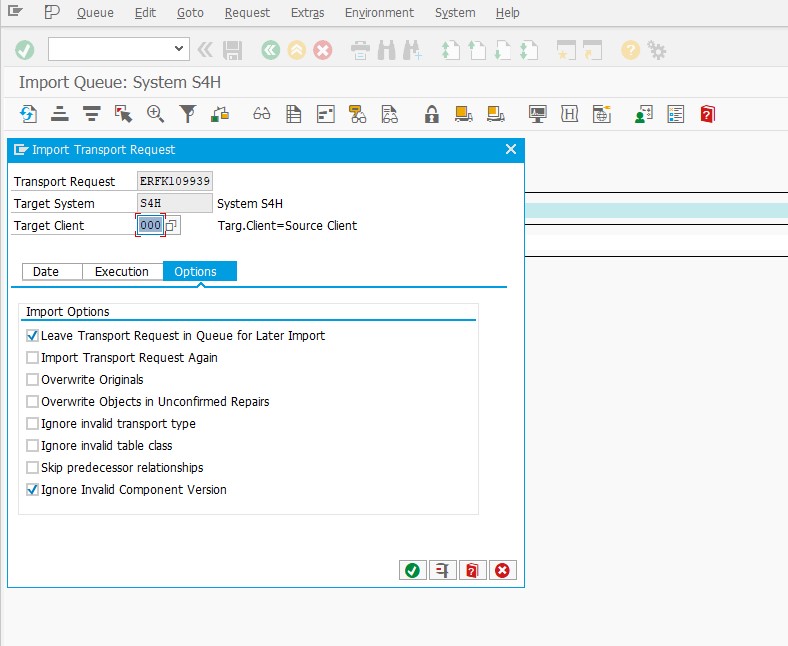
Task: Click the sort ascending bars icon
Action: click(60, 114)
